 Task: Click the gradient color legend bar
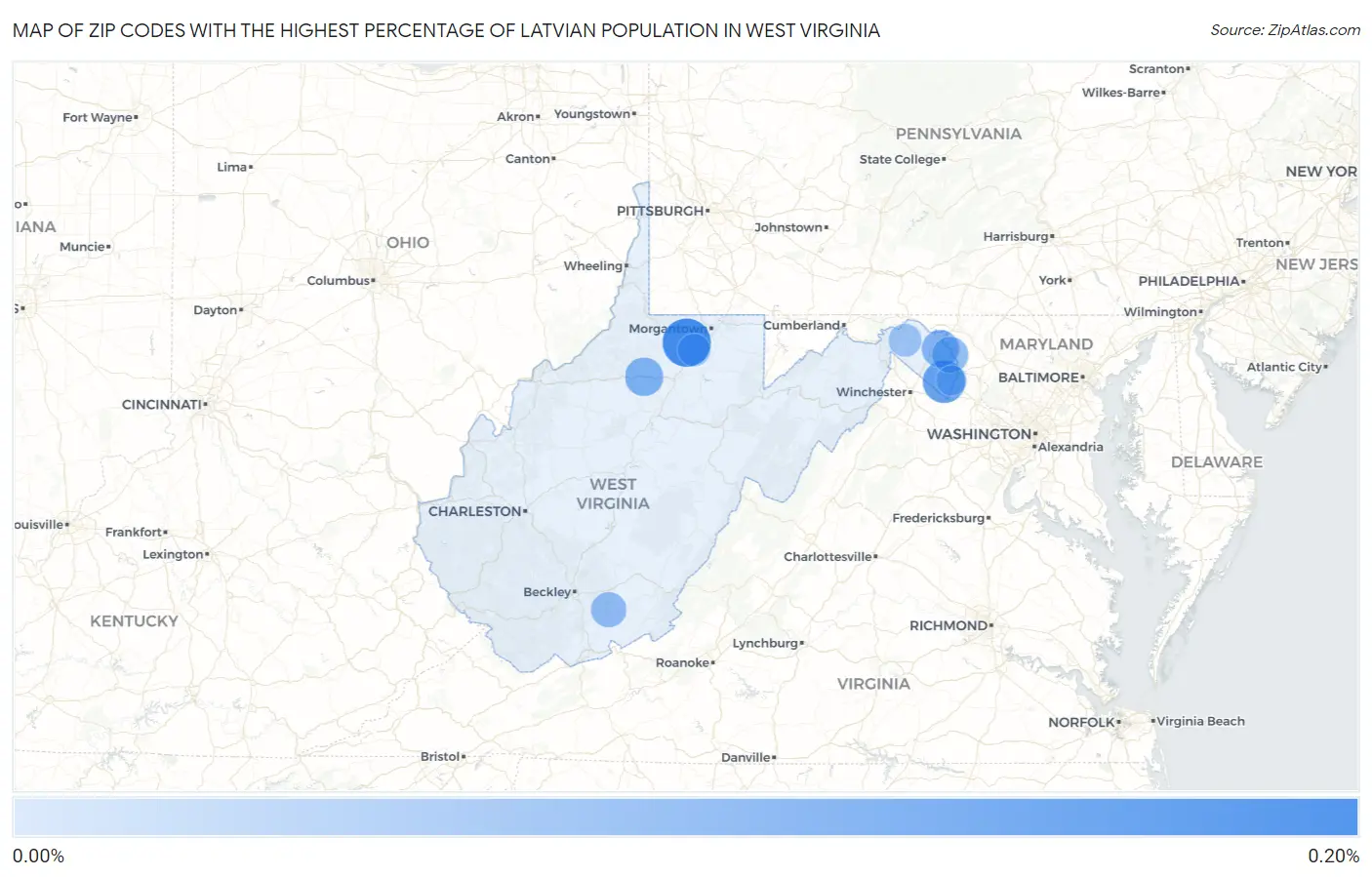pos(685,817)
